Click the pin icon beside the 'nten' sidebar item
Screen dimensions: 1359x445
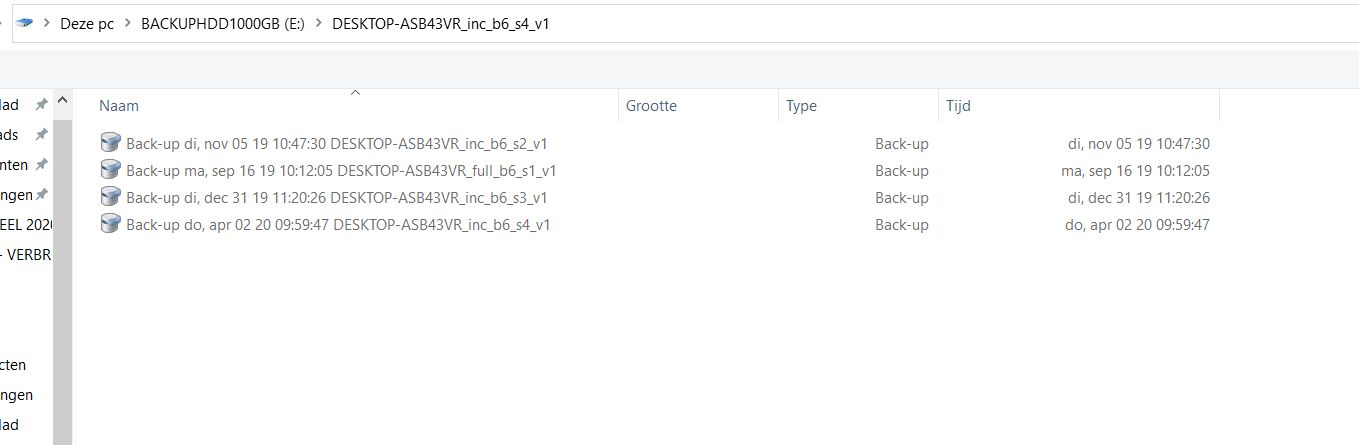(x=41, y=165)
